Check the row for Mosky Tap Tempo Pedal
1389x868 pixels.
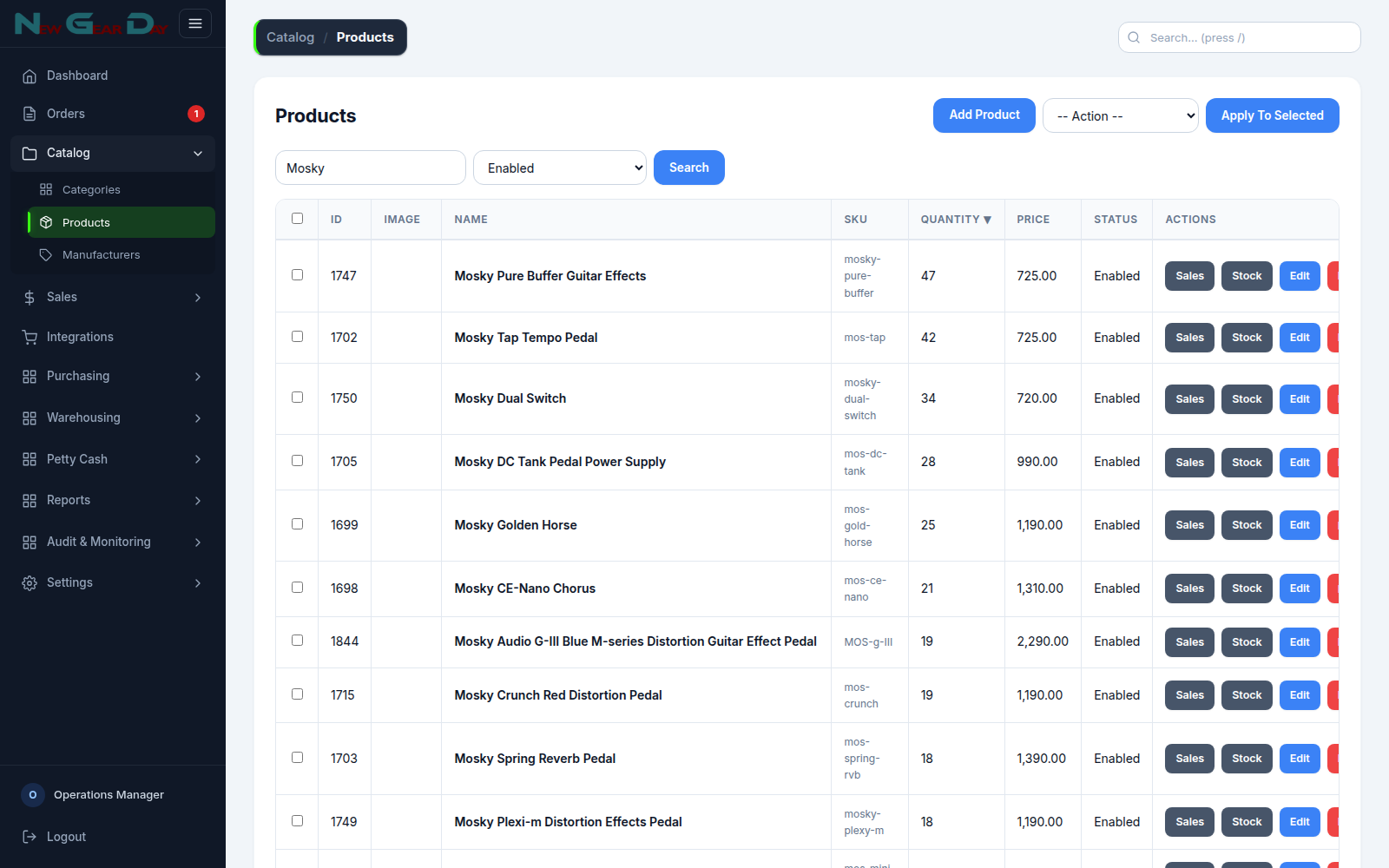coord(297,337)
